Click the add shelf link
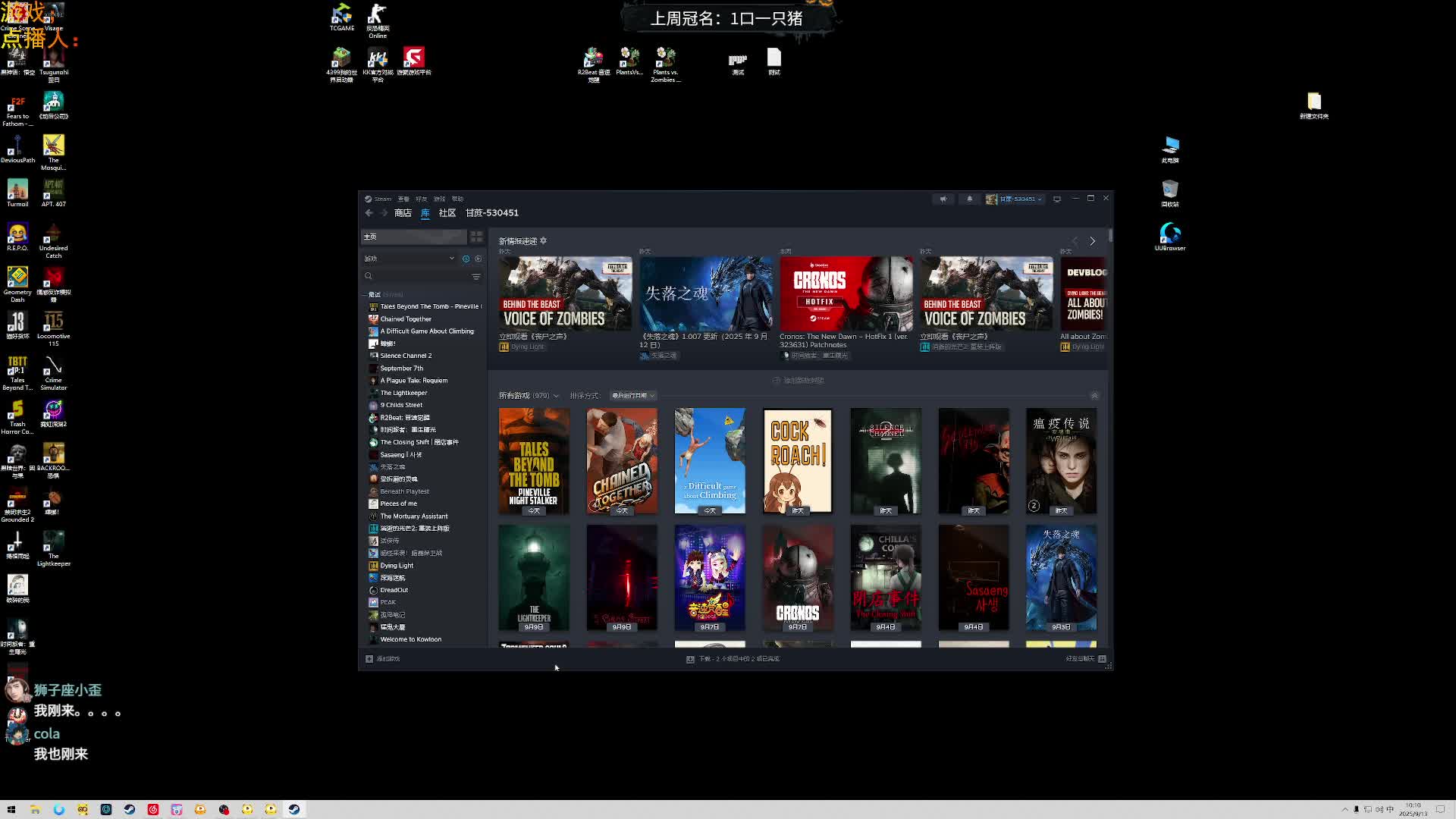1456x819 pixels. (799, 381)
